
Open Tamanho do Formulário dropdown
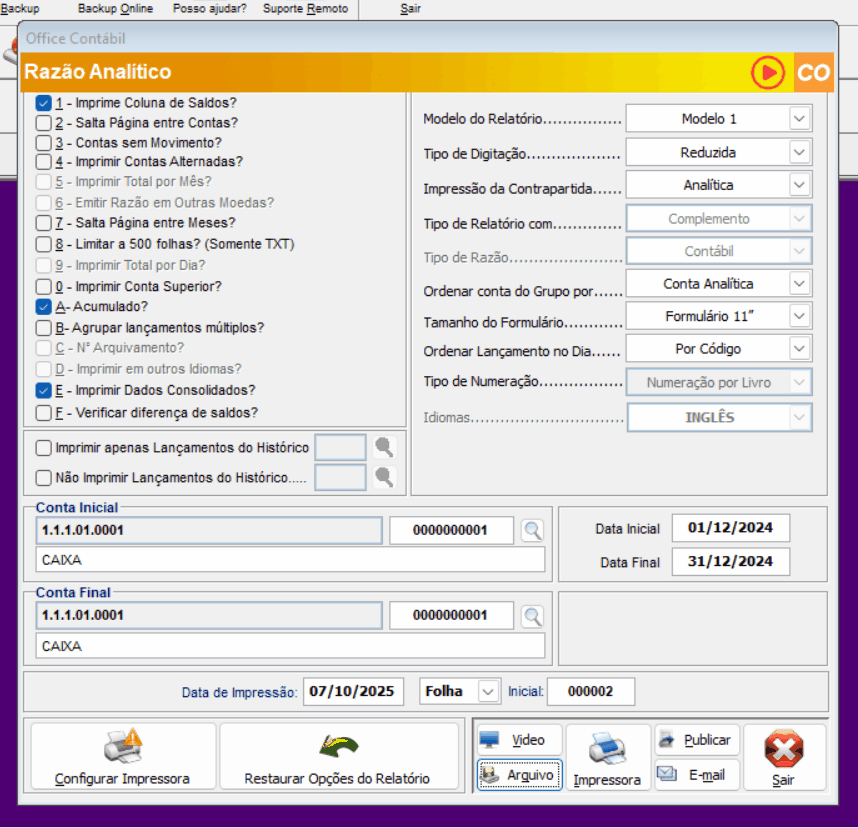[798, 317]
